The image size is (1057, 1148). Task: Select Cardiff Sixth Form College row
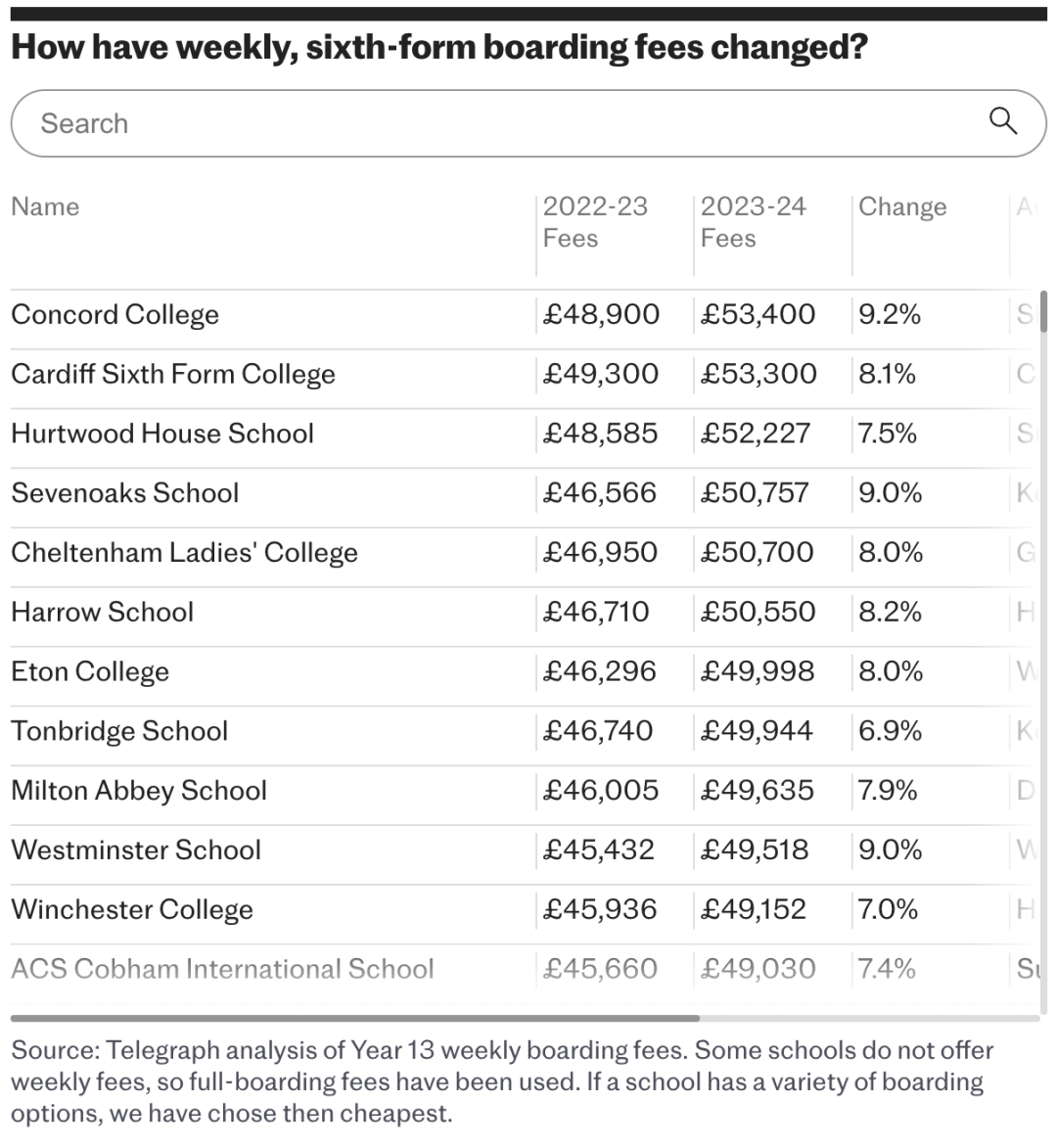173,375
